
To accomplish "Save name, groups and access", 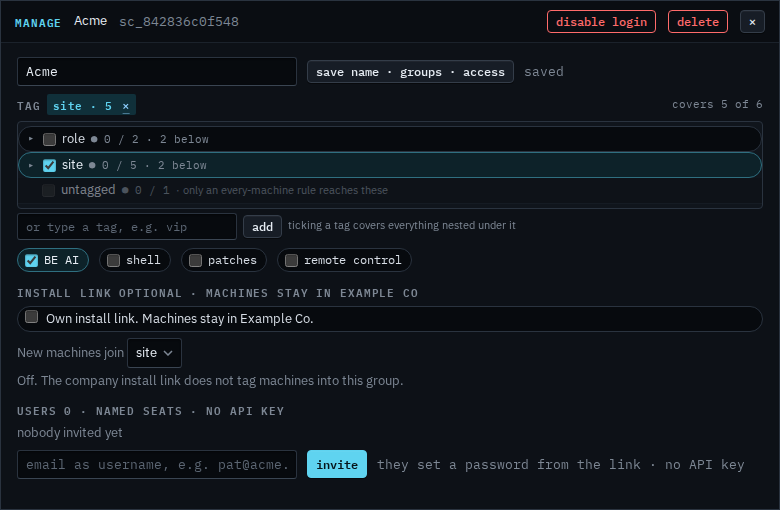I will click(x=410, y=72).
